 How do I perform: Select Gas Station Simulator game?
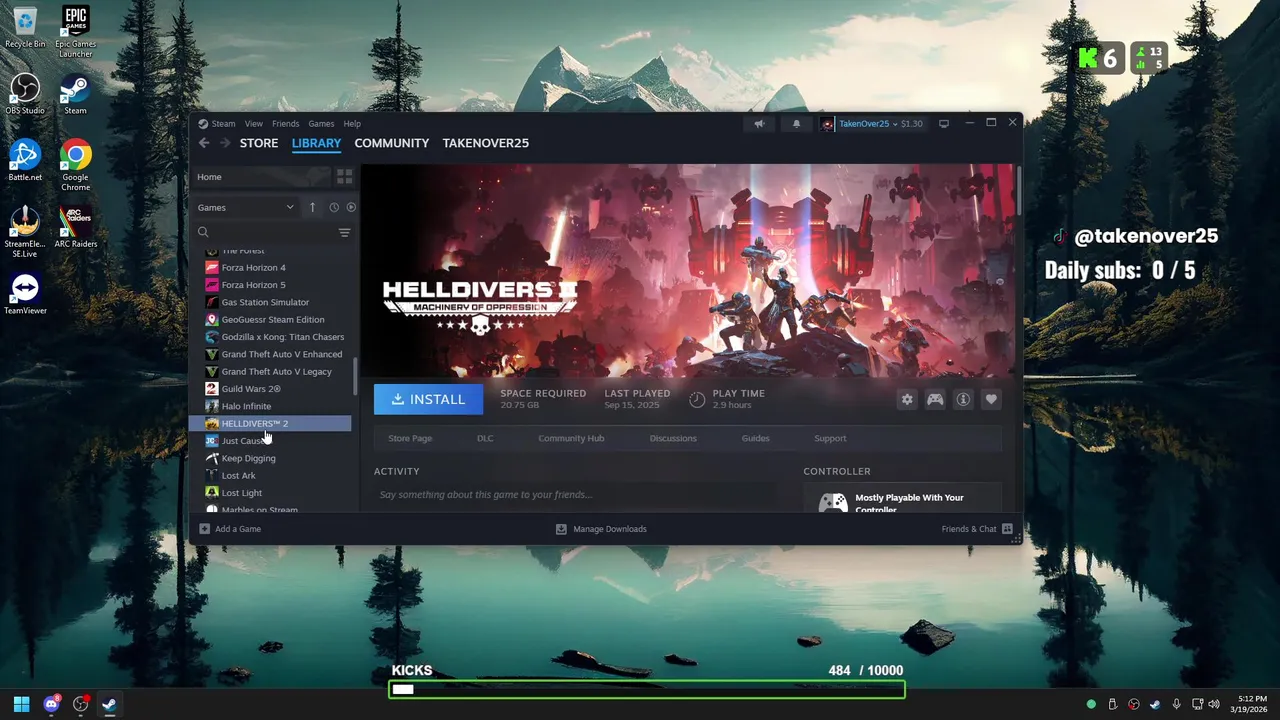pos(270,302)
